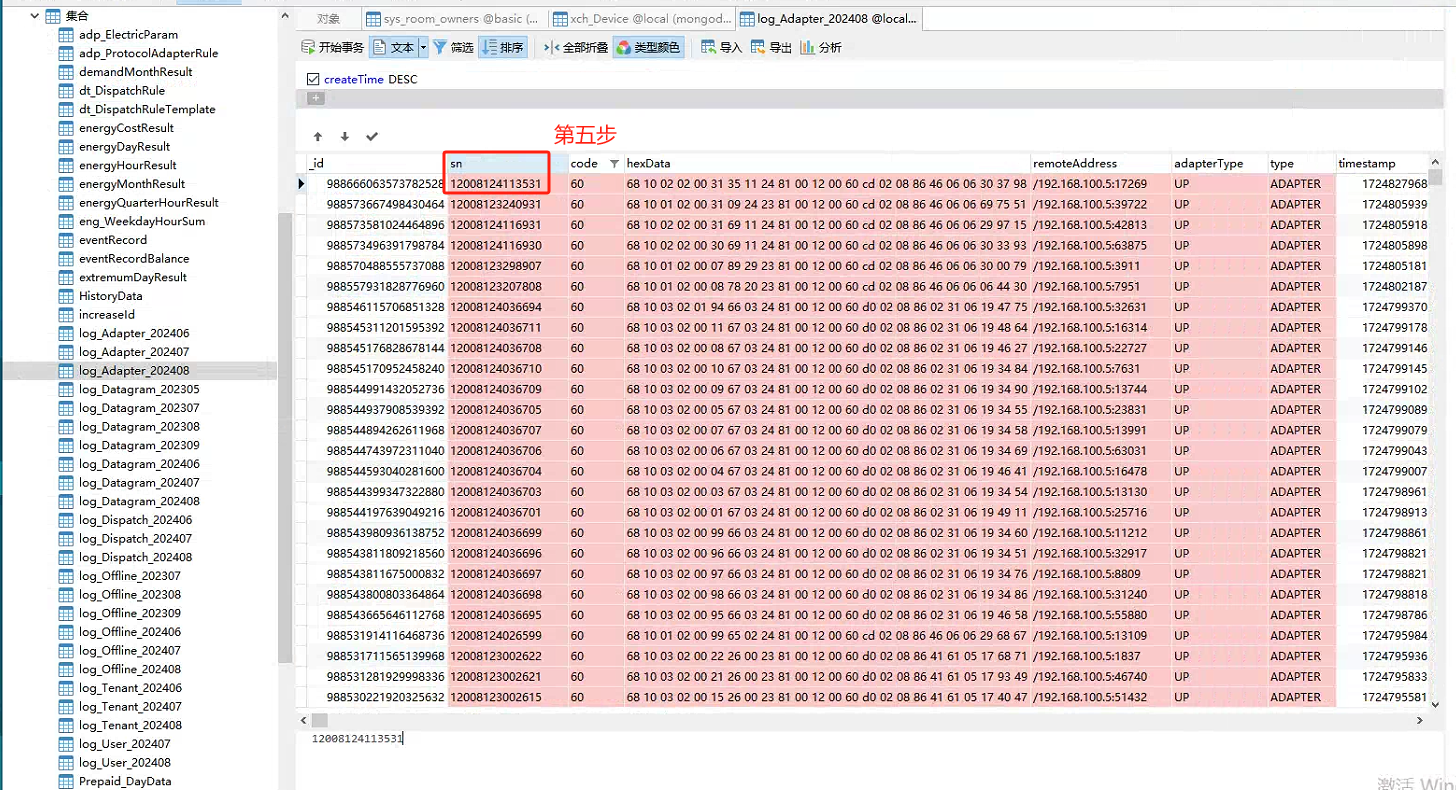Toggle 类型颜色 type color highlighting
The image size is (1456, 790).
click(x=648, y=47)
